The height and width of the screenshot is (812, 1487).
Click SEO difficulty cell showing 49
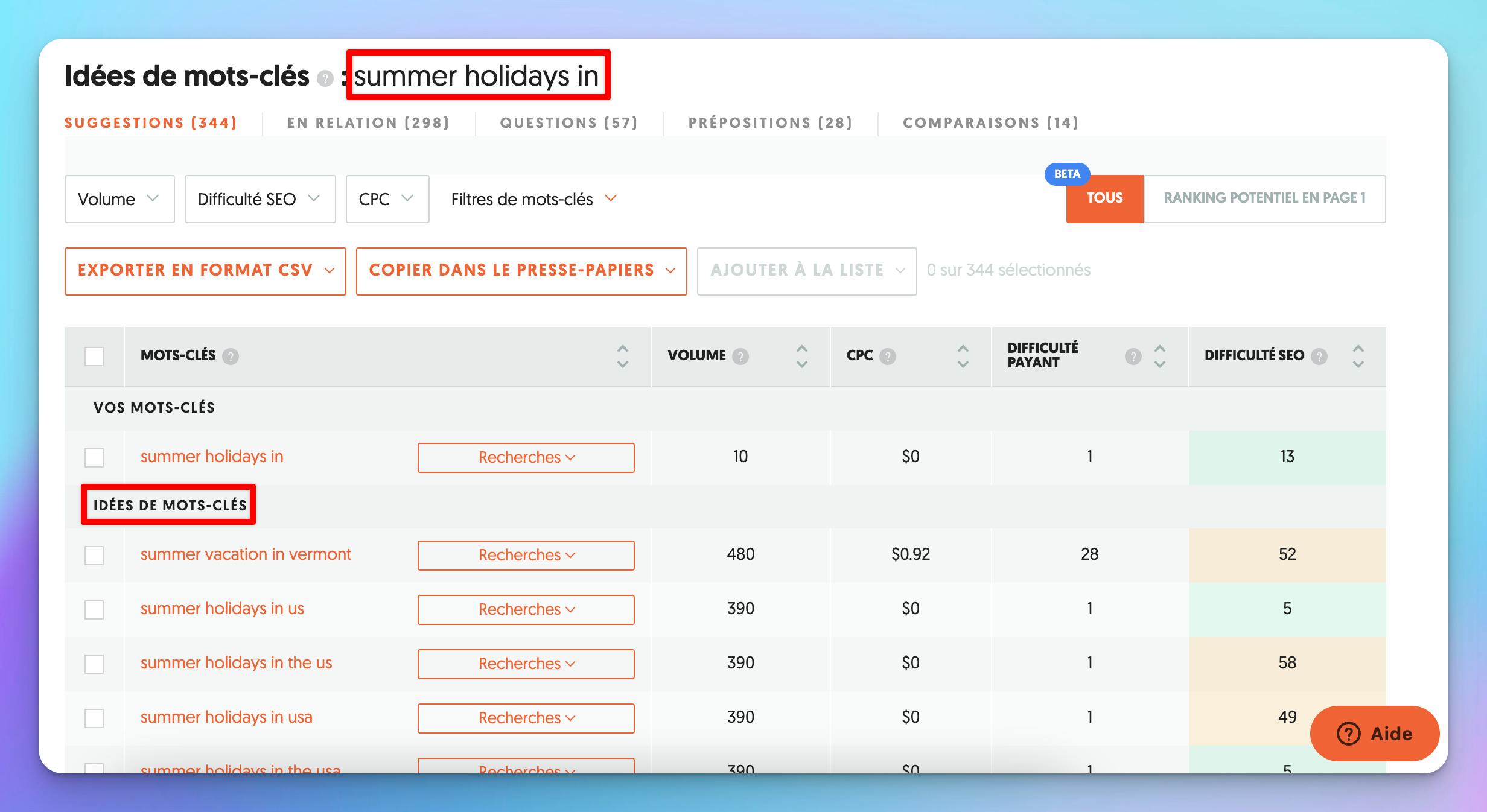click(x=1287, y=718)
